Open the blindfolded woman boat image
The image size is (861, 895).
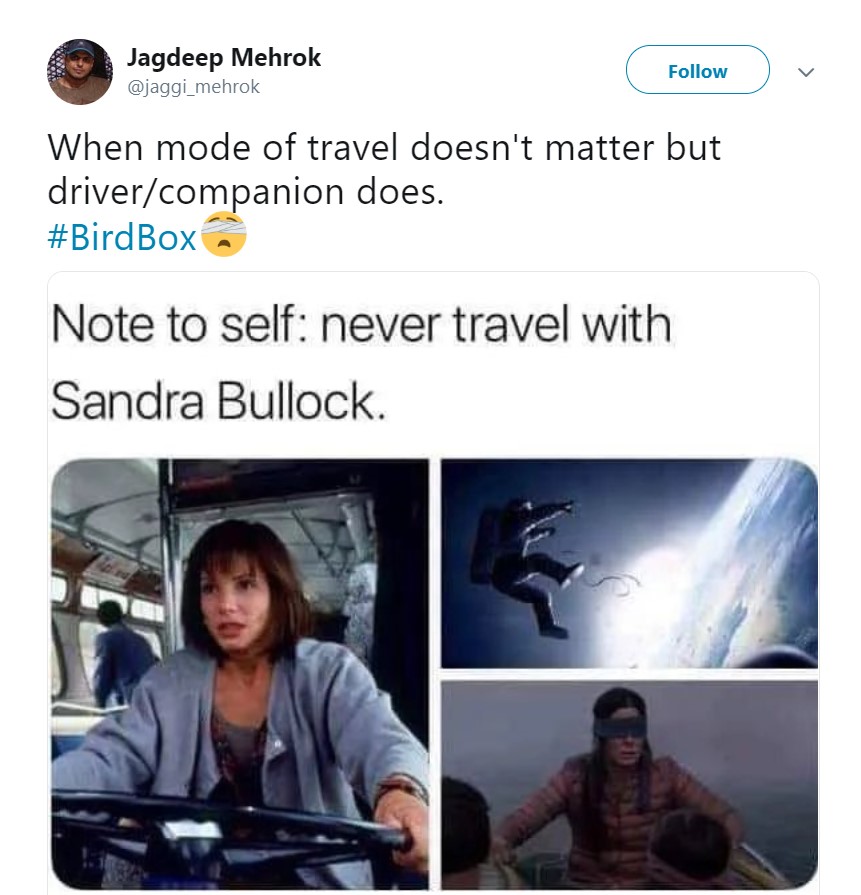click(629, 785)
